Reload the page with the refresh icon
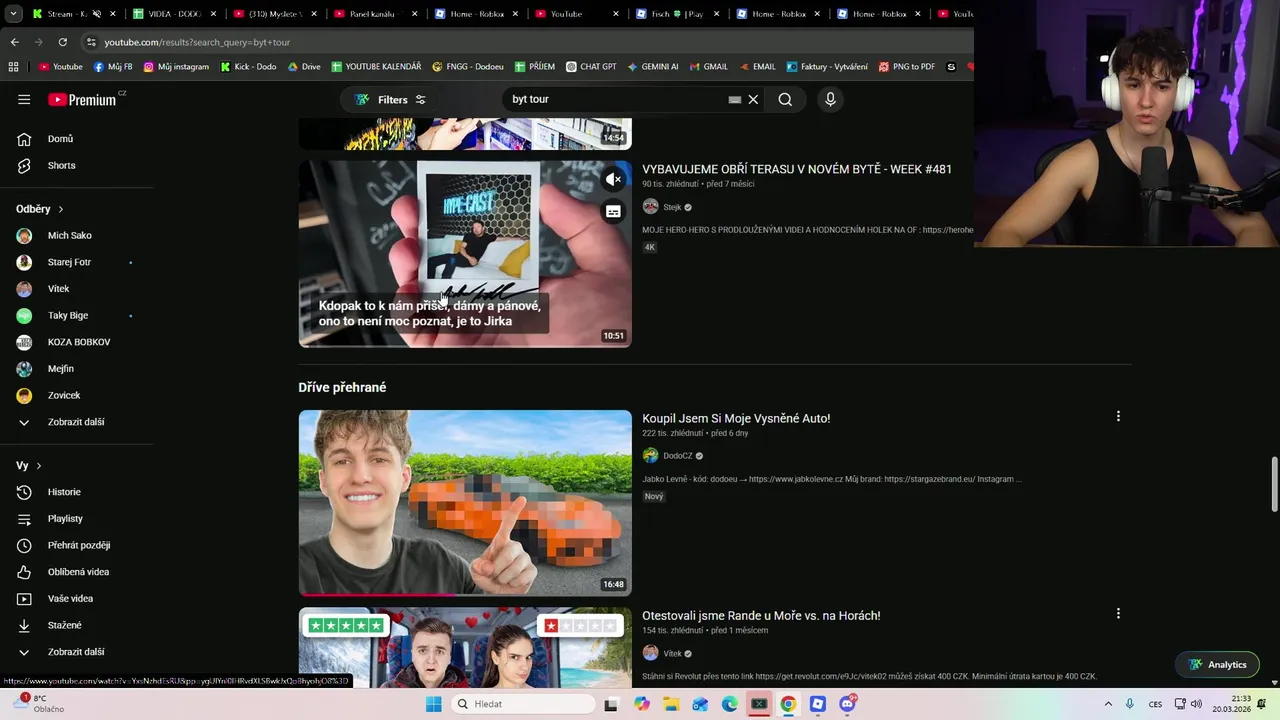This screenshot has width=1280, height=720. point(62,42)
